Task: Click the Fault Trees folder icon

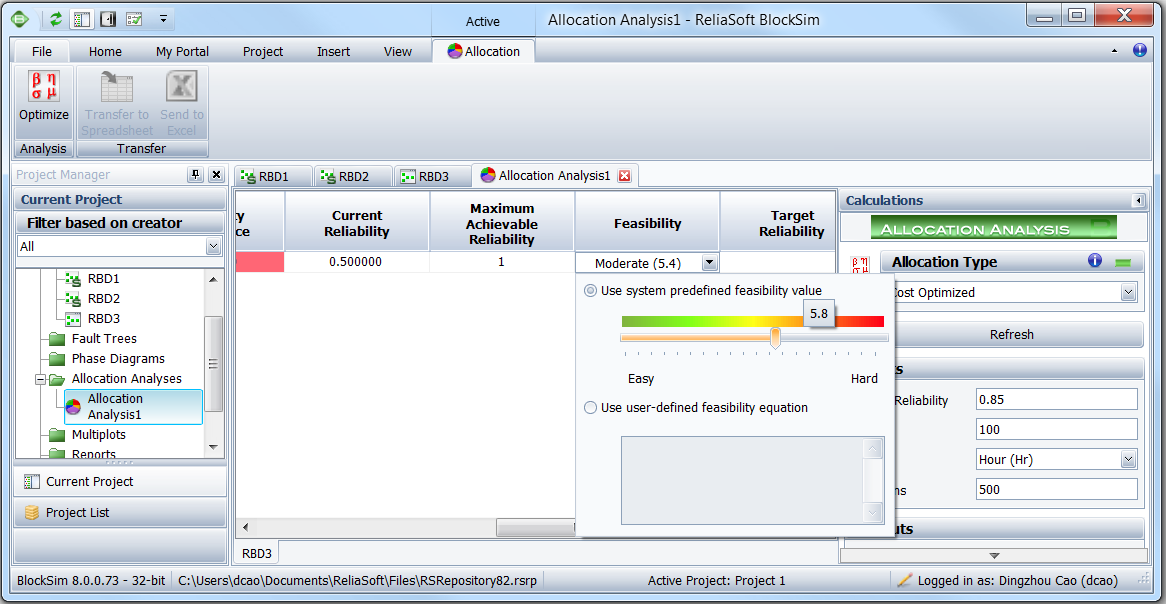Action: coord(57,339)
